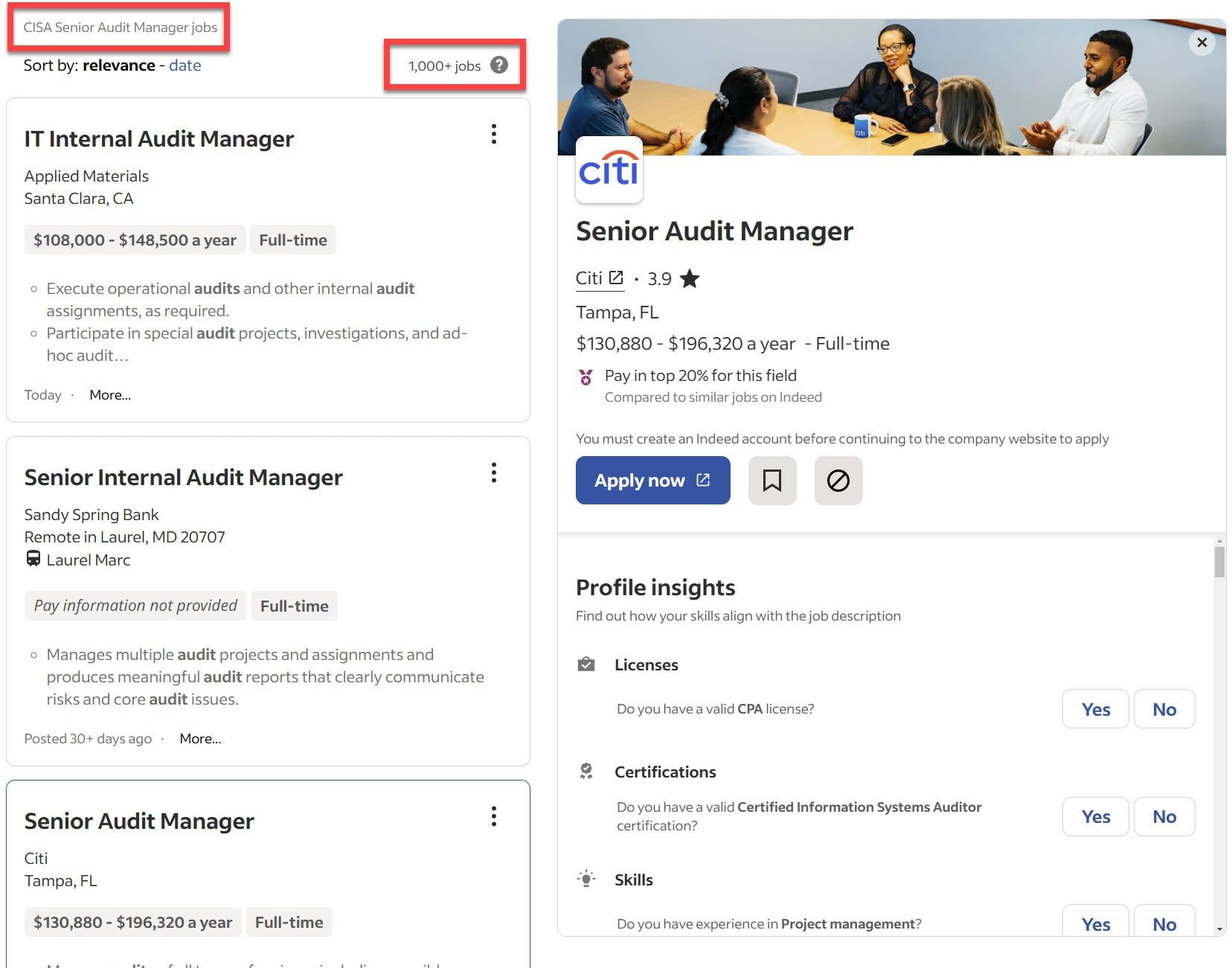The height and width of the screenshot is (968, 1232).
Task: Click external link icon beside Citi name
Action: (616, 278)
